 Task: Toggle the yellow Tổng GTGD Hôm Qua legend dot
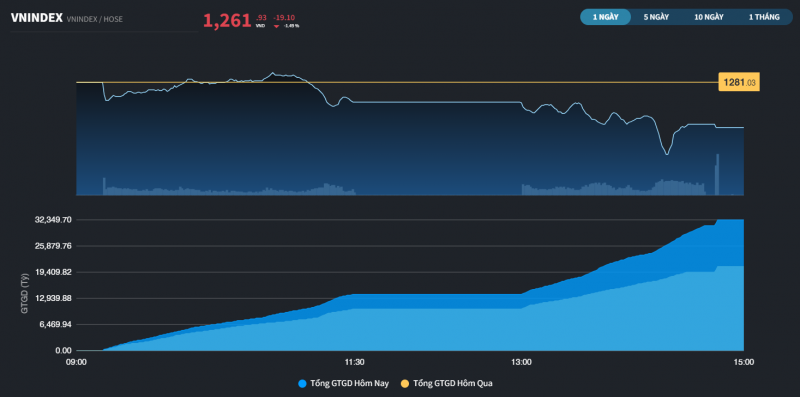coord(405,383)
